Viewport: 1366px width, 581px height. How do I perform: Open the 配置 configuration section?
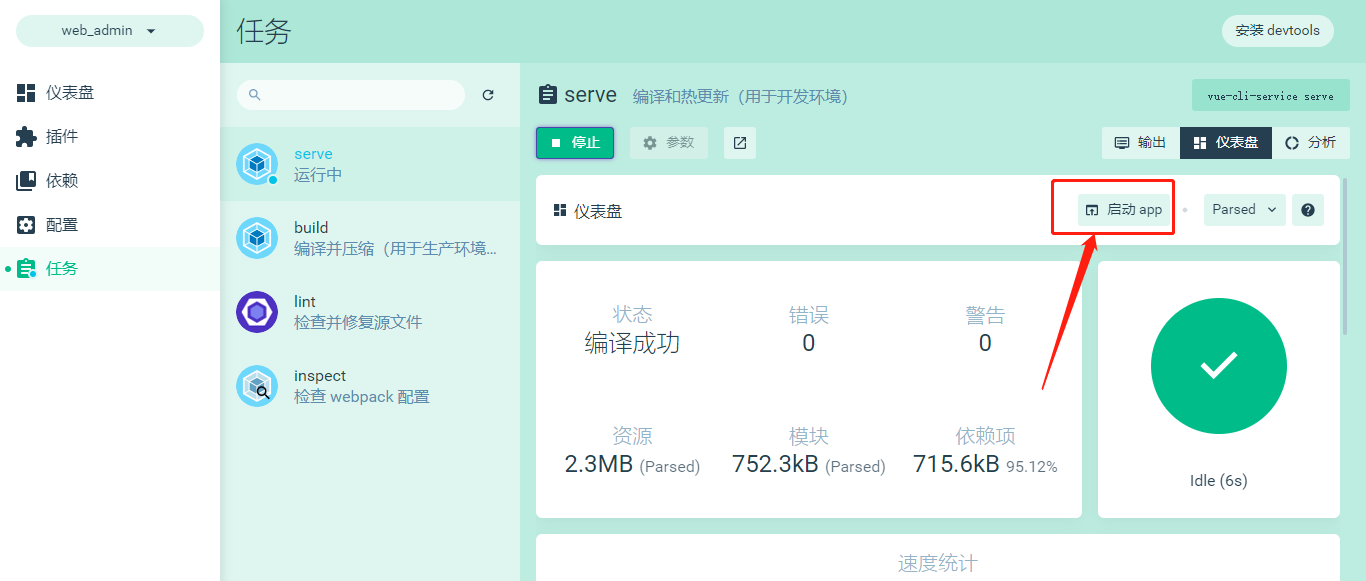coord(110,225)
